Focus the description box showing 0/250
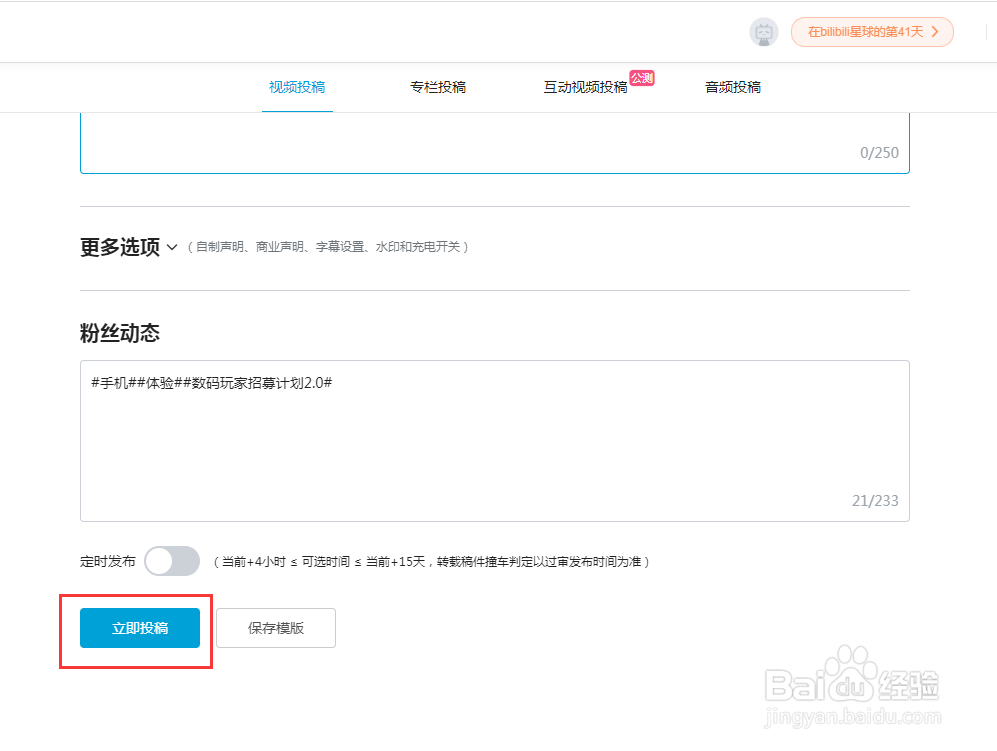Viewport: 997px width, 751px height. pos(495,142)
